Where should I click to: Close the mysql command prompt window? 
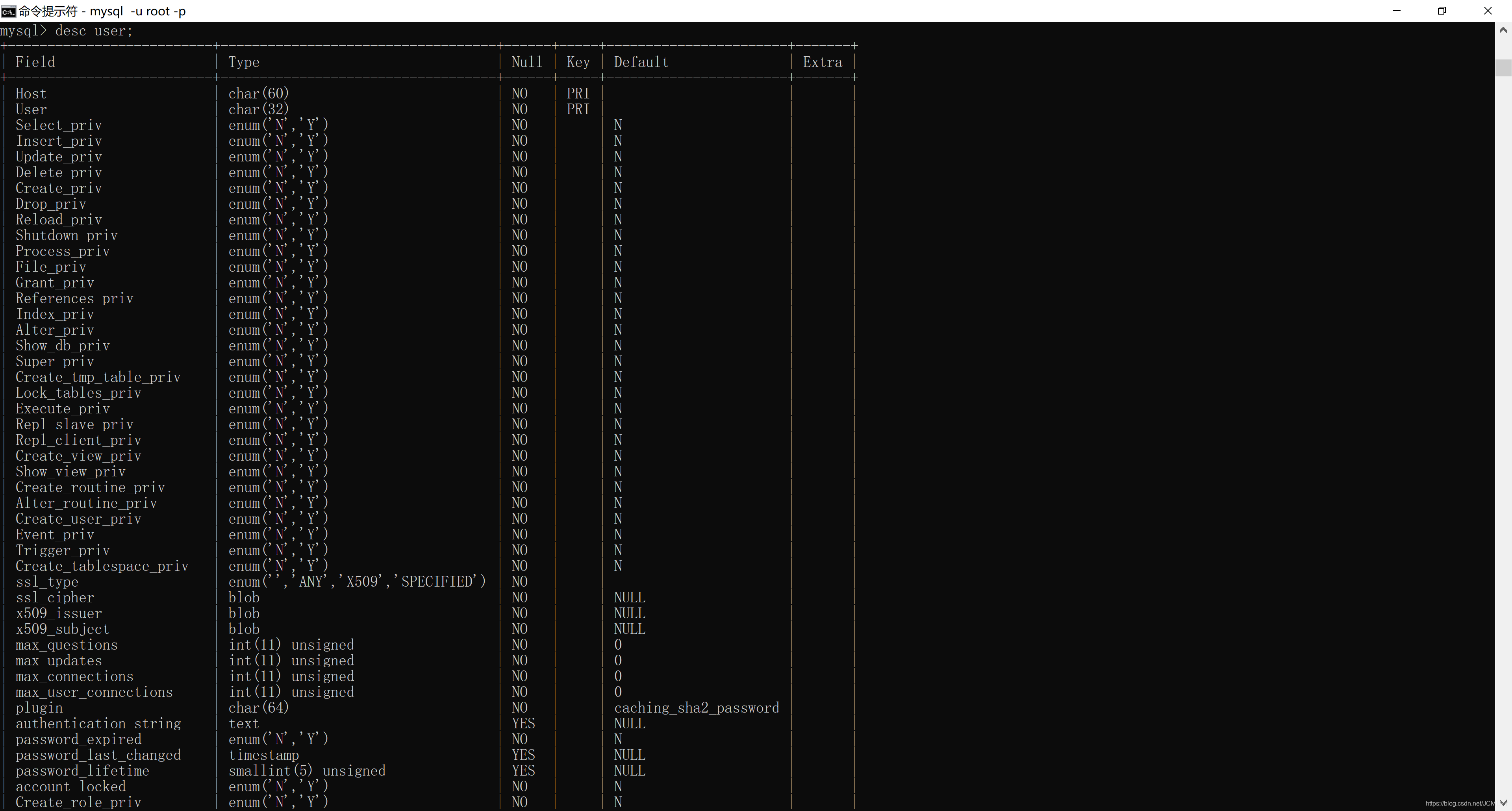point(1487,11)
